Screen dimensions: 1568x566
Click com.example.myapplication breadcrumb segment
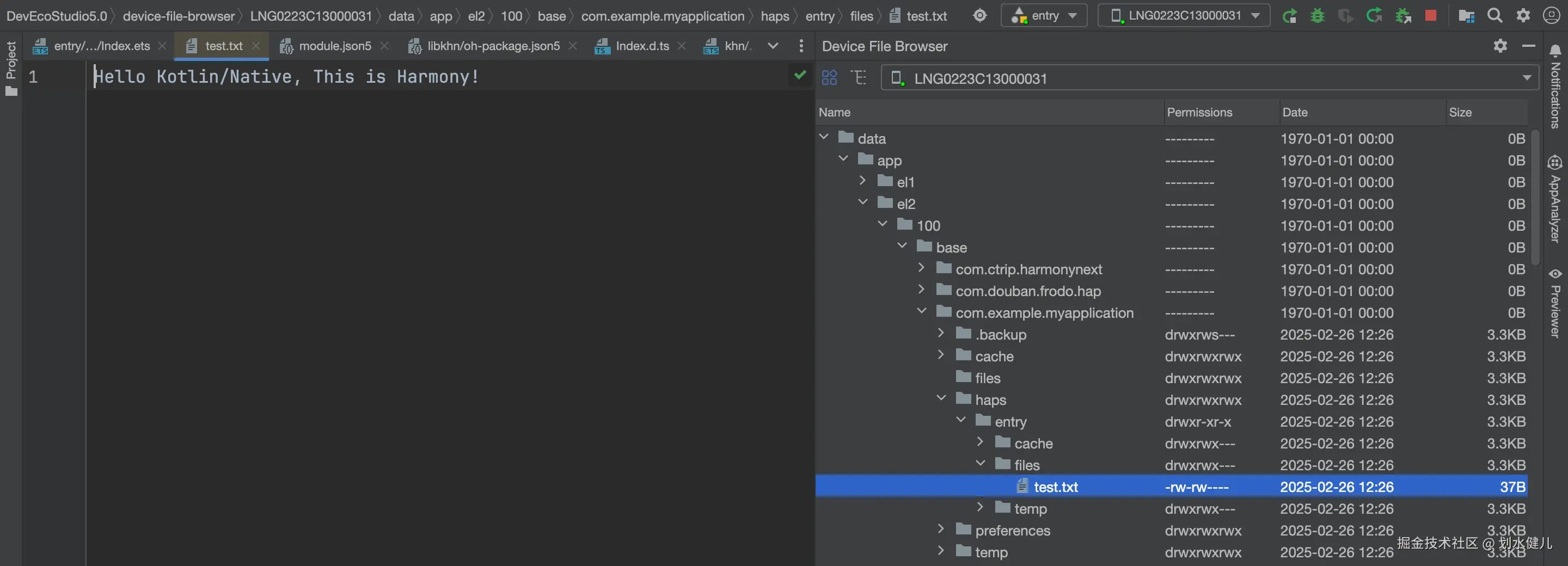coord(663,16)
